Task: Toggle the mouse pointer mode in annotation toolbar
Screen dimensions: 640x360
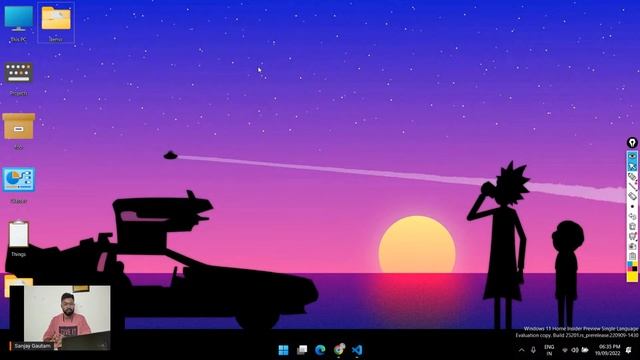Action: 632,167
